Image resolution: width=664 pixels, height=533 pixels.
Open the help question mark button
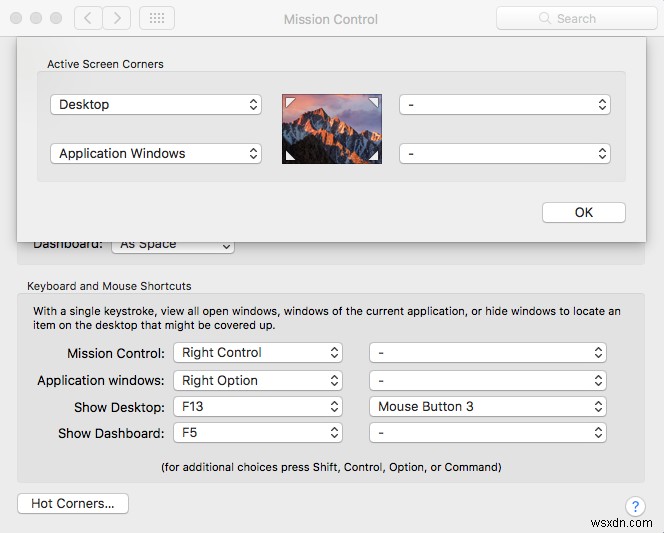pyautogui.click(x=634, y=507)
